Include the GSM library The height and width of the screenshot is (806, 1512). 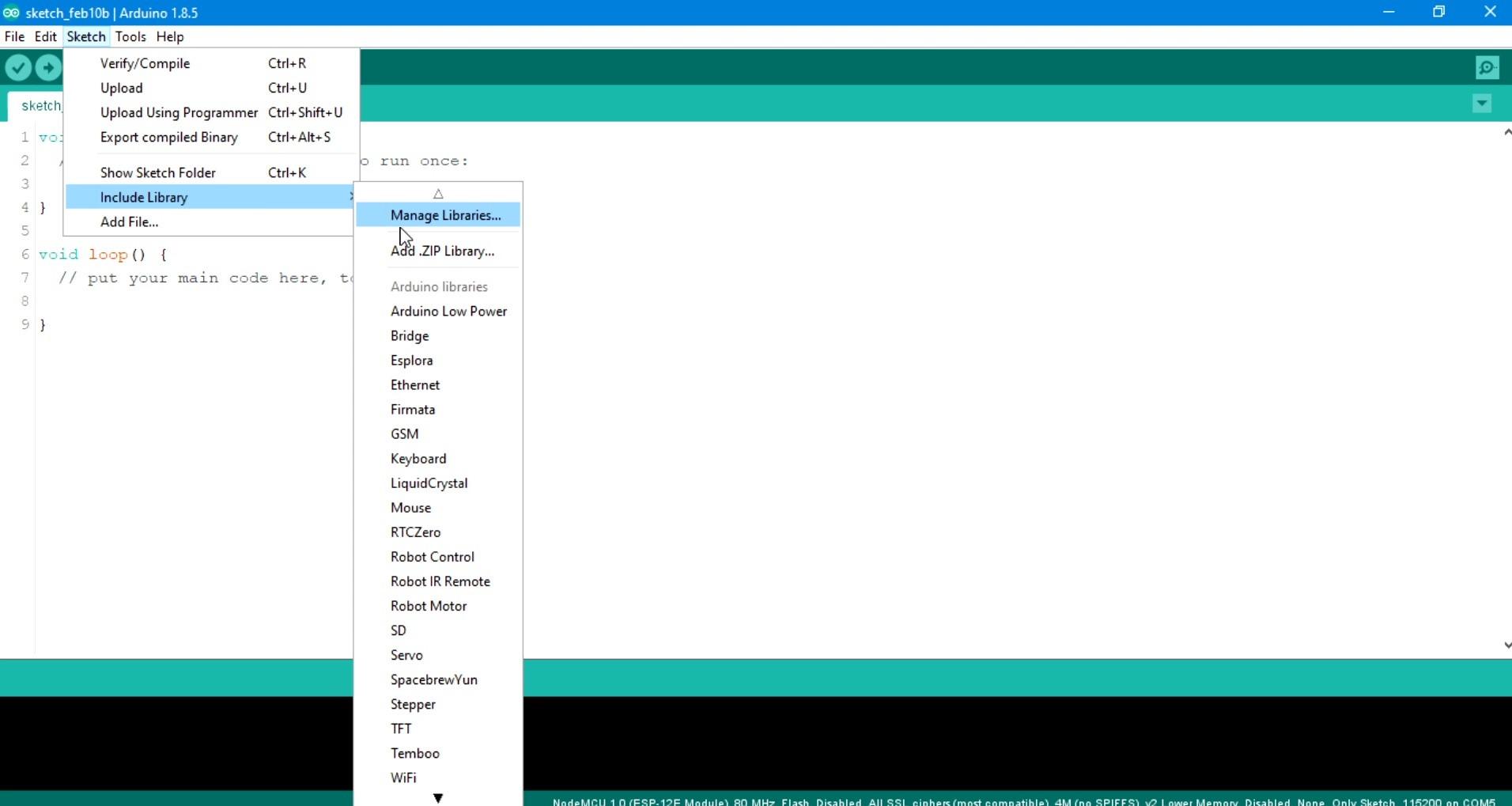click(x=438, y=433)
